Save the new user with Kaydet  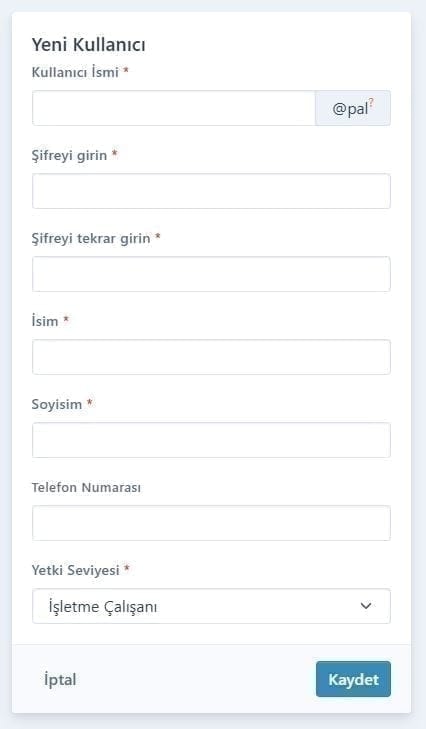click(x=353, y=679)
